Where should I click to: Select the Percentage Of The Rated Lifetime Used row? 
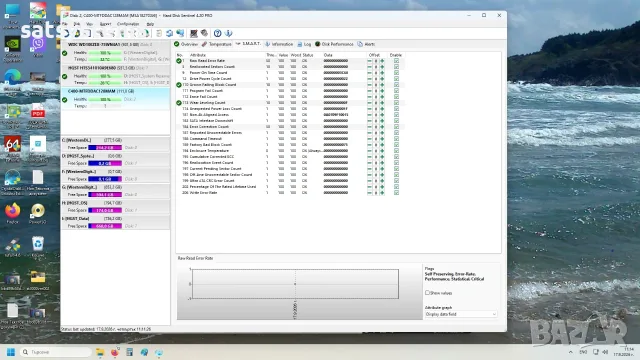[290, 187]
